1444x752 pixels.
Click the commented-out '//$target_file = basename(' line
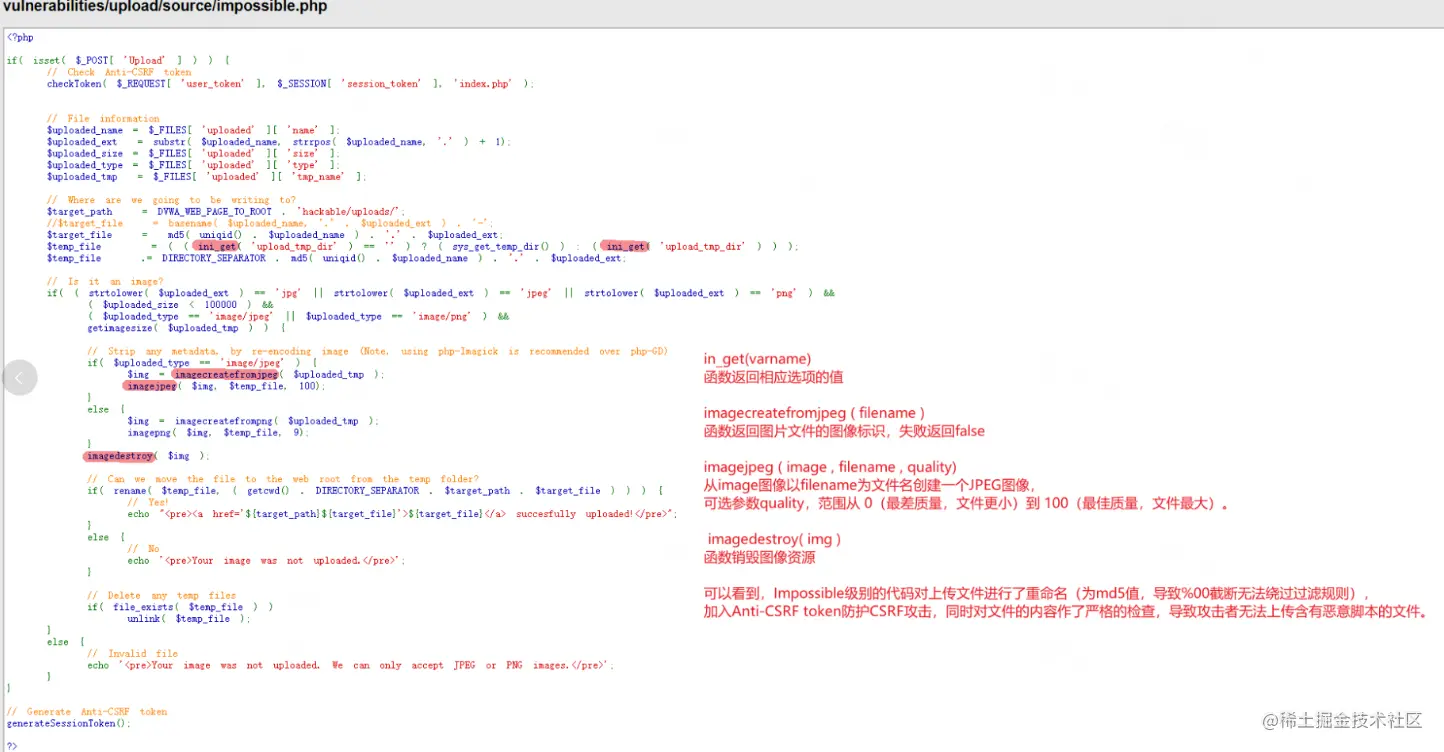click(270, 223)
